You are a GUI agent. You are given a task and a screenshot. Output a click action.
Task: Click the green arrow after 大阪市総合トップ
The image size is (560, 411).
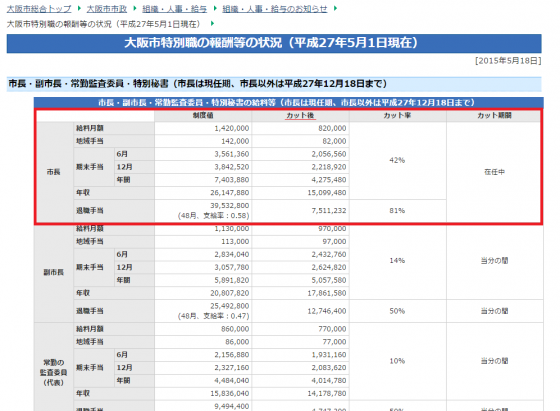tap(79, 8)
